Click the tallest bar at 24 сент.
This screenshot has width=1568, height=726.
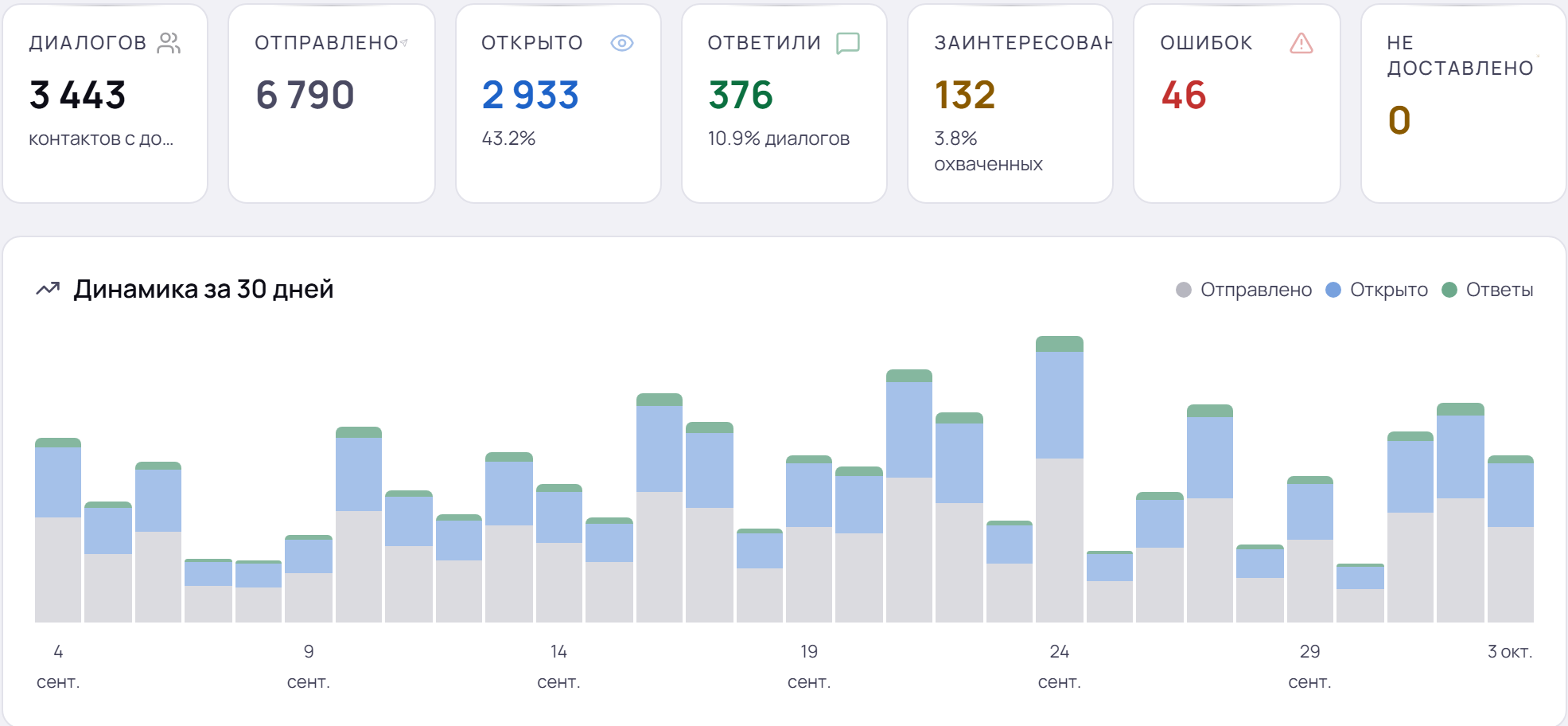1060,479
